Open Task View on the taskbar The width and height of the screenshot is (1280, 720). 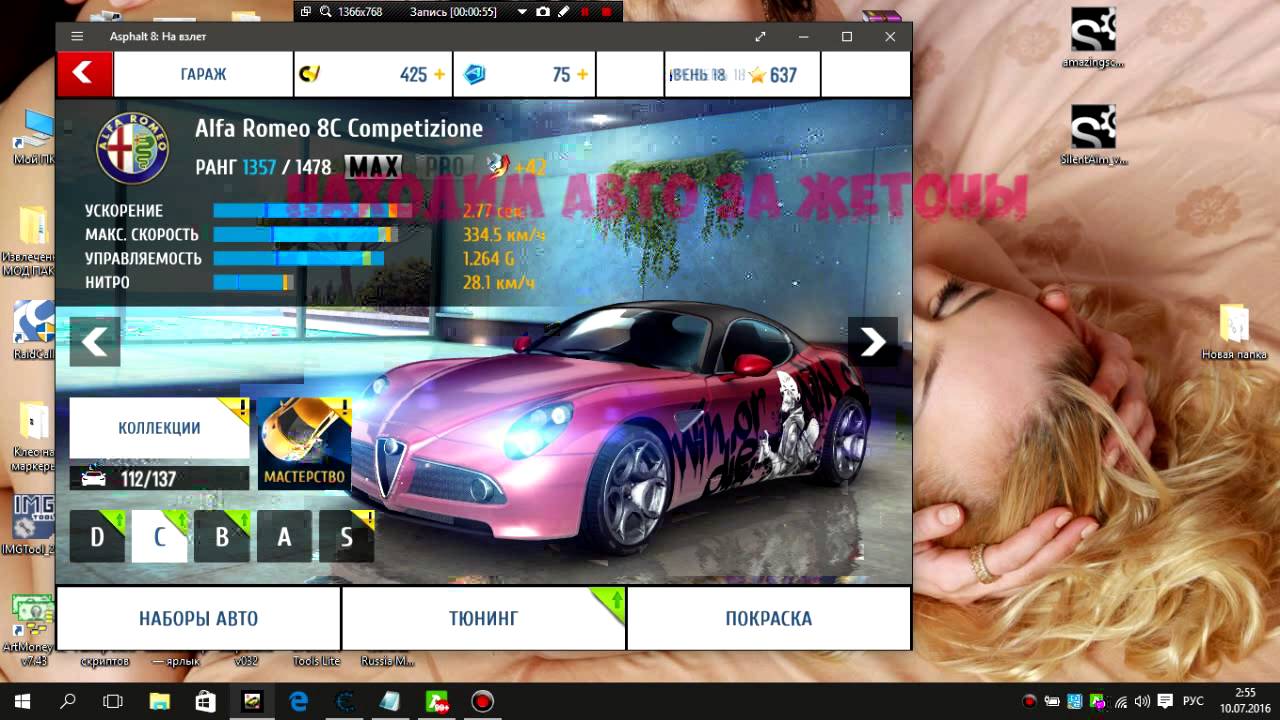(x=113, y=702)
